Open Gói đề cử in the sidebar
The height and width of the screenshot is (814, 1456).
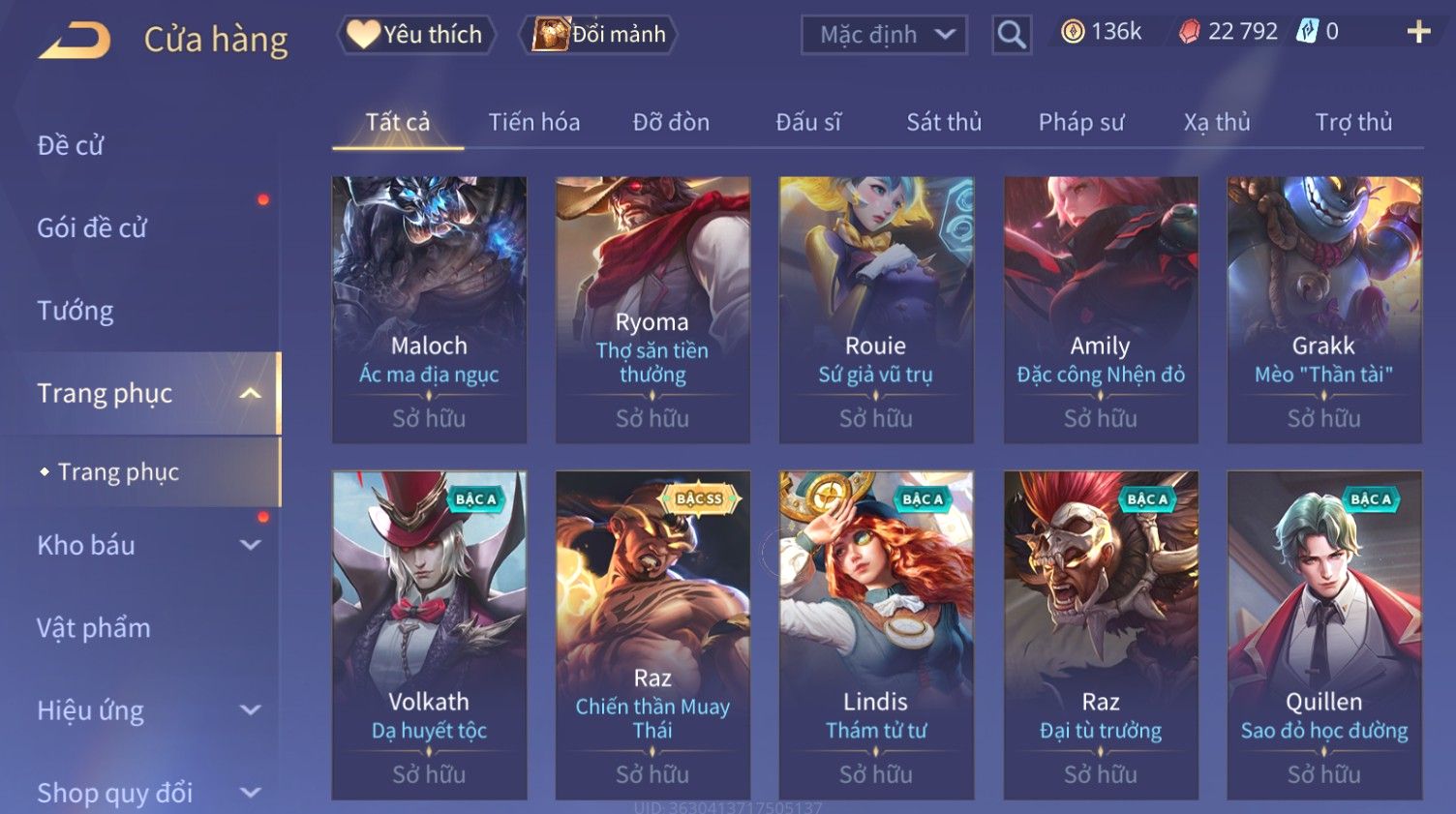click(x=92, y=228)
